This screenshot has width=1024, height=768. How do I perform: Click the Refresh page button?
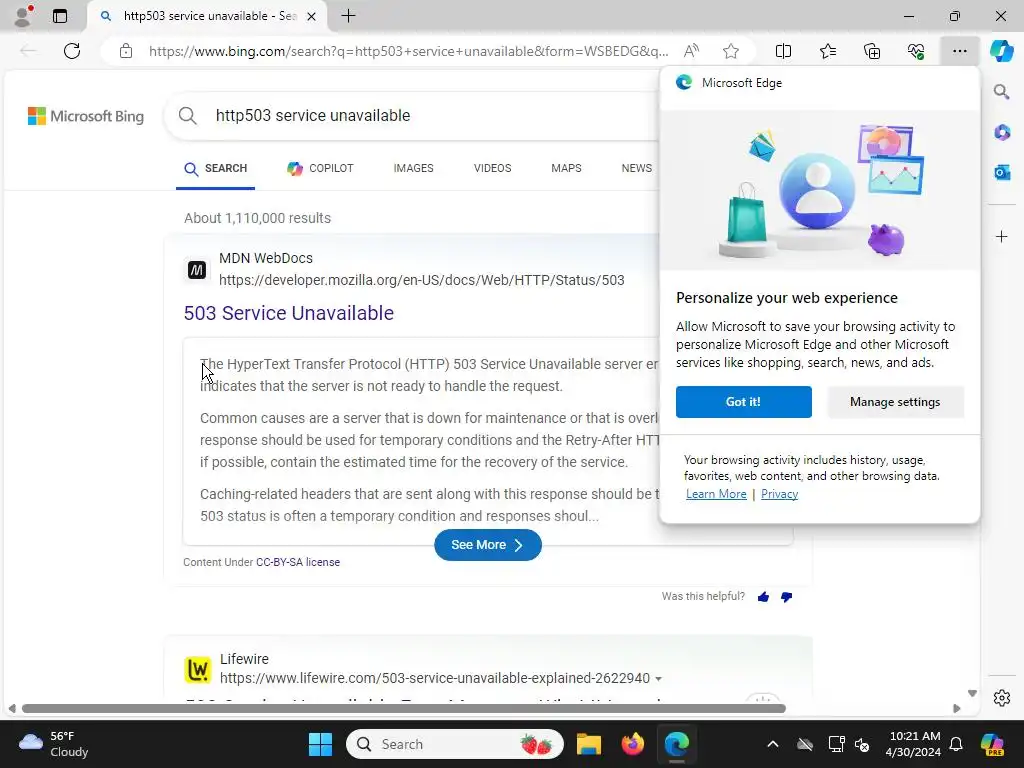[72, 51]
